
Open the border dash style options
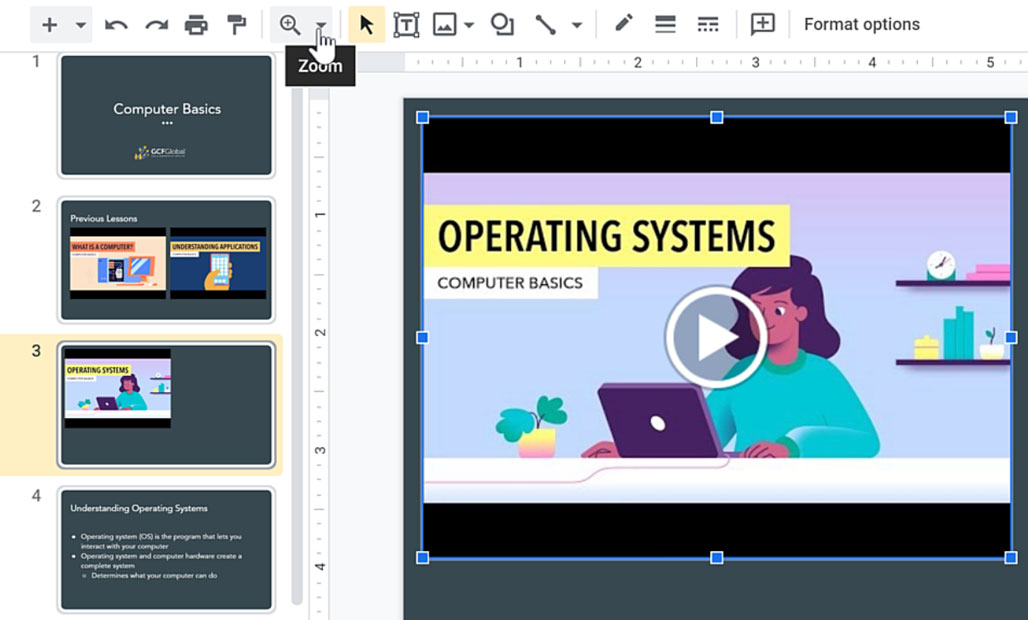tap(707, 25)
